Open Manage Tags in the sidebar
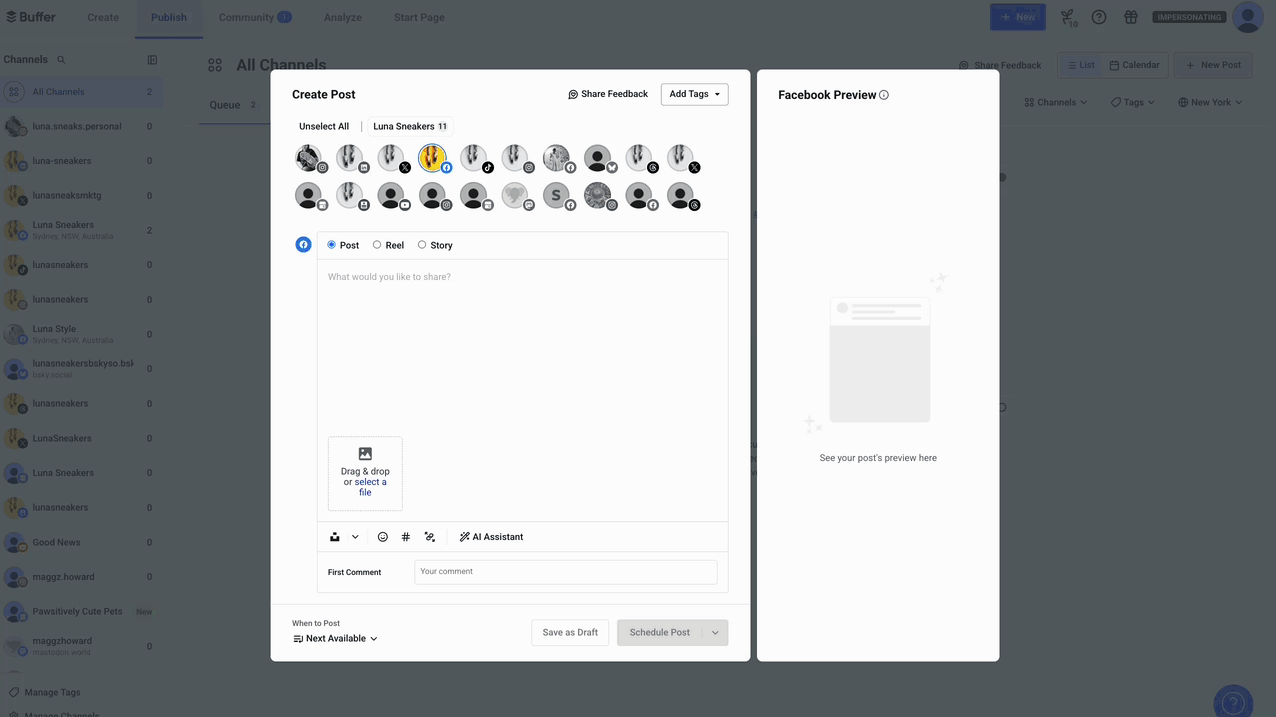The height and width of the screenshot is (717, 1276). pos(45,692)
